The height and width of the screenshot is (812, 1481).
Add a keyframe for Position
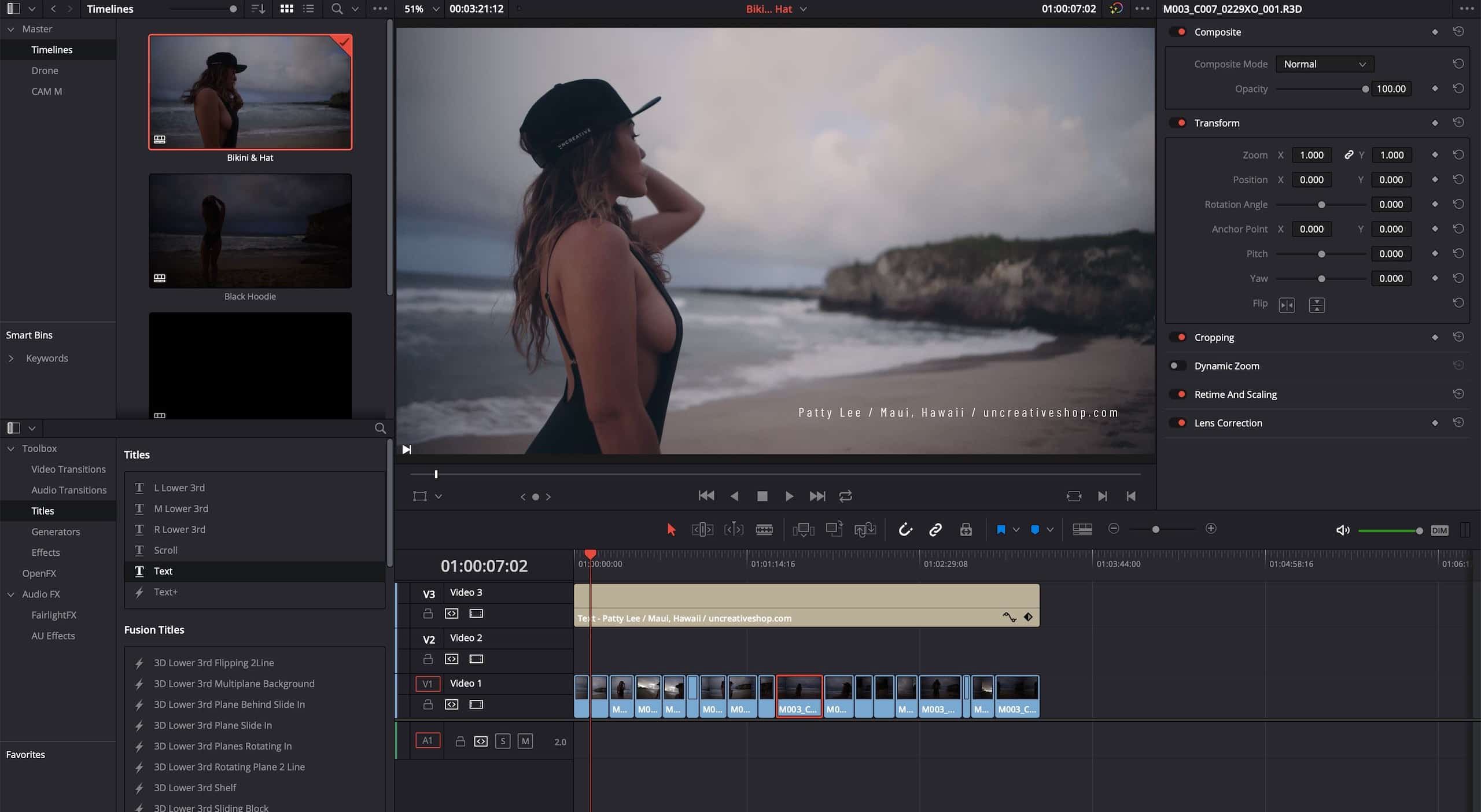click(1435, 180)
